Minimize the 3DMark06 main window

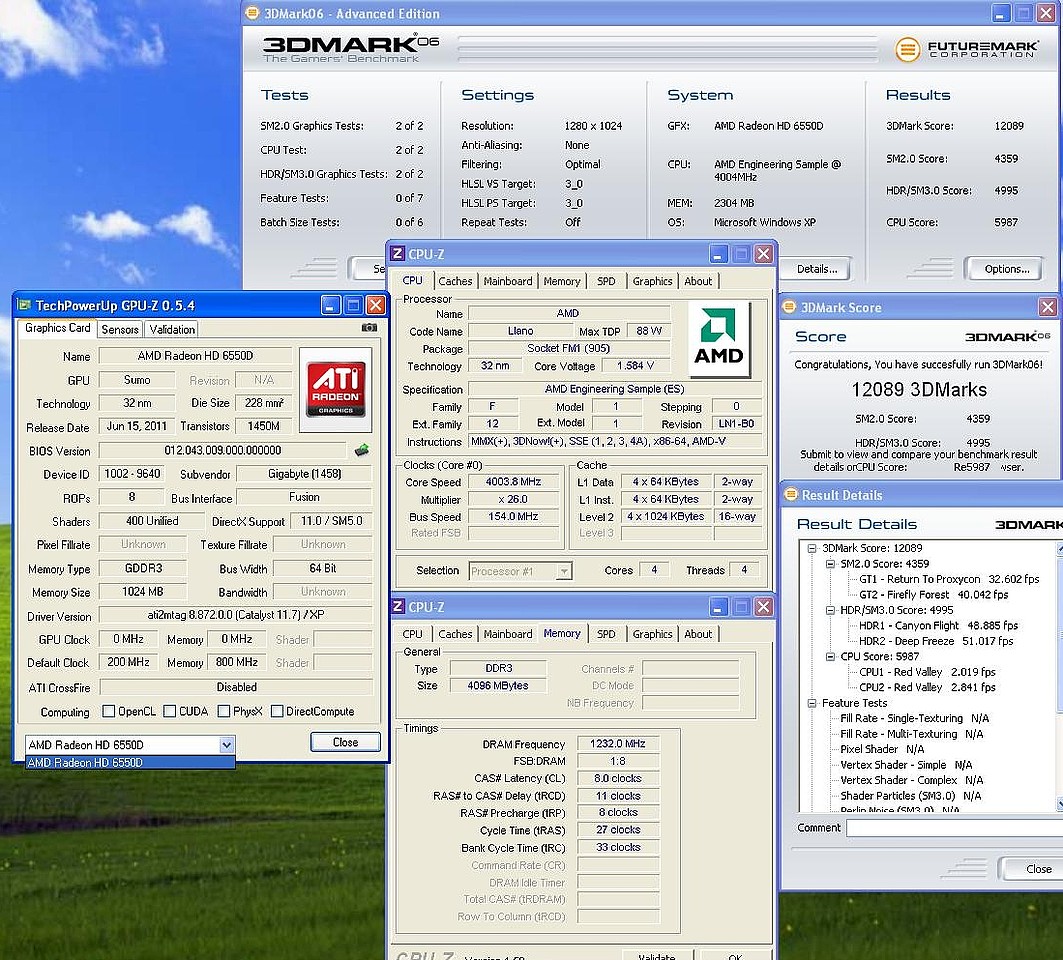pos(1001,13)
